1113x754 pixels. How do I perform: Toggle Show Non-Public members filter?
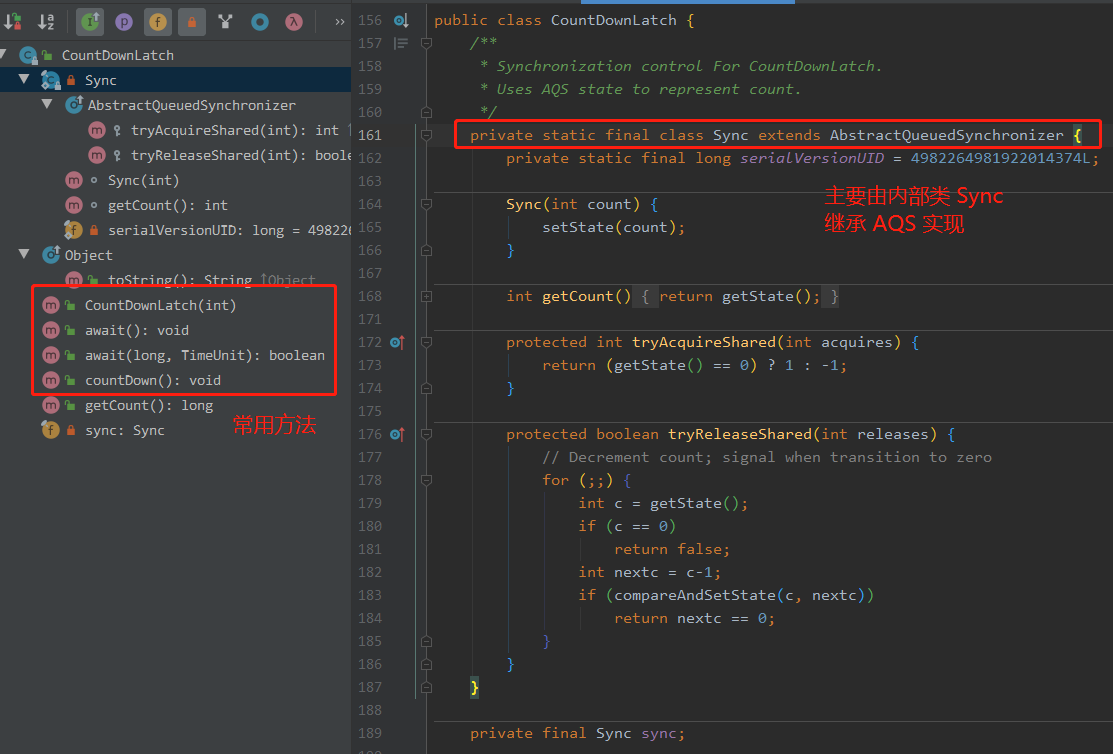coord(191,21)
